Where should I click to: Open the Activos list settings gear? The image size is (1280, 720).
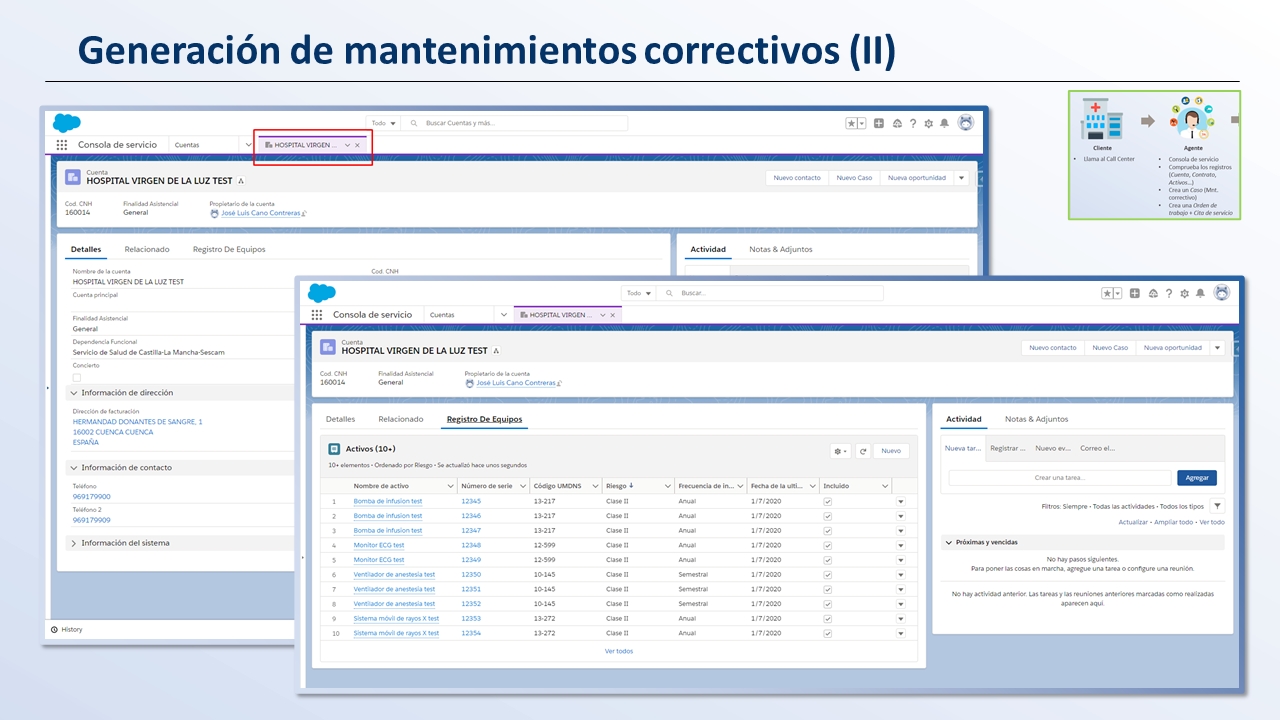coord(840,451)
